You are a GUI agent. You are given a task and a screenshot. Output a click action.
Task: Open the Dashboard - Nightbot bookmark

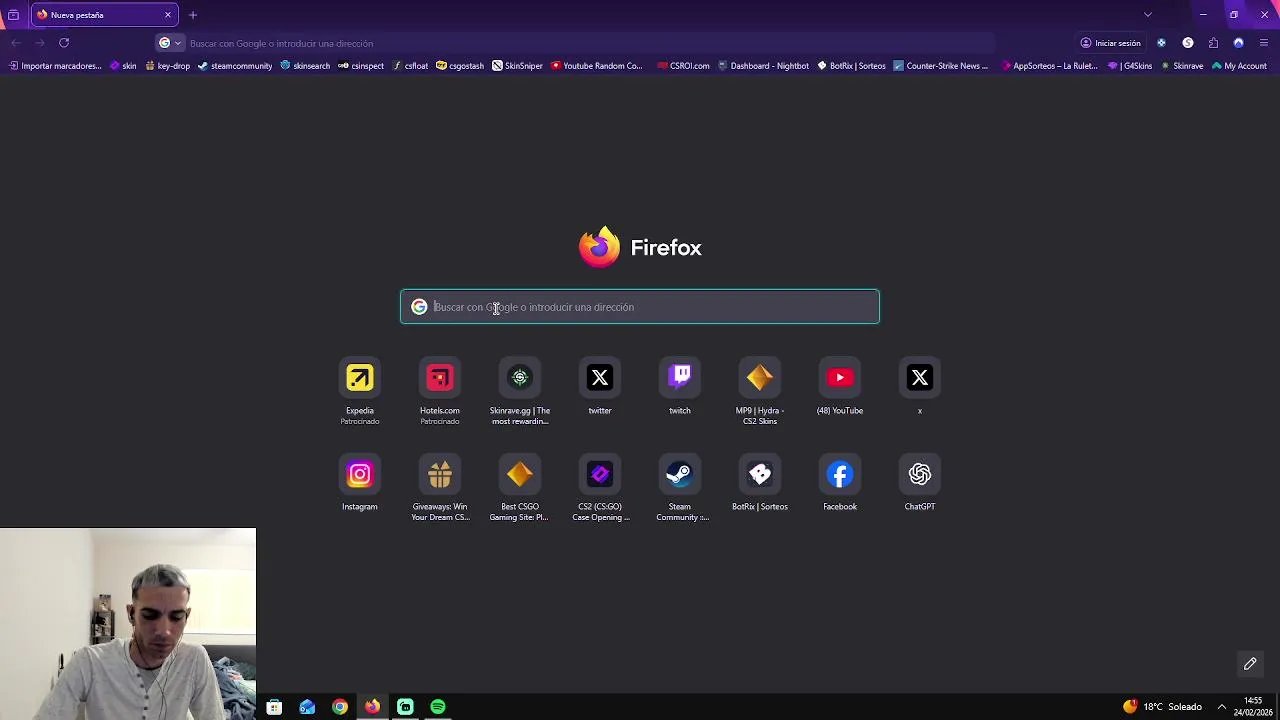click(x=763, y=66)
